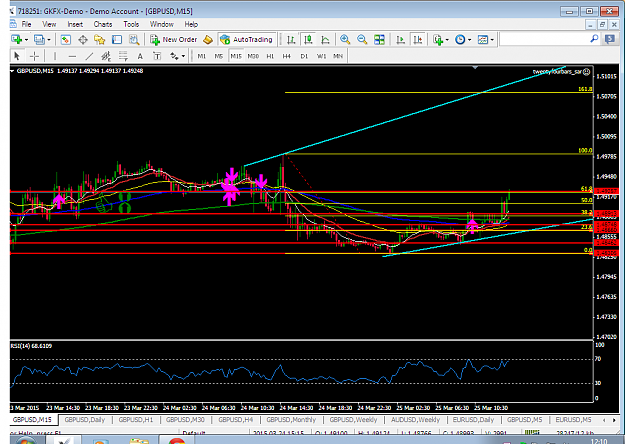Open the Indicators list icon
Image resolution: width=625 pixels, height=444 pixels.
tap(438, 39)
